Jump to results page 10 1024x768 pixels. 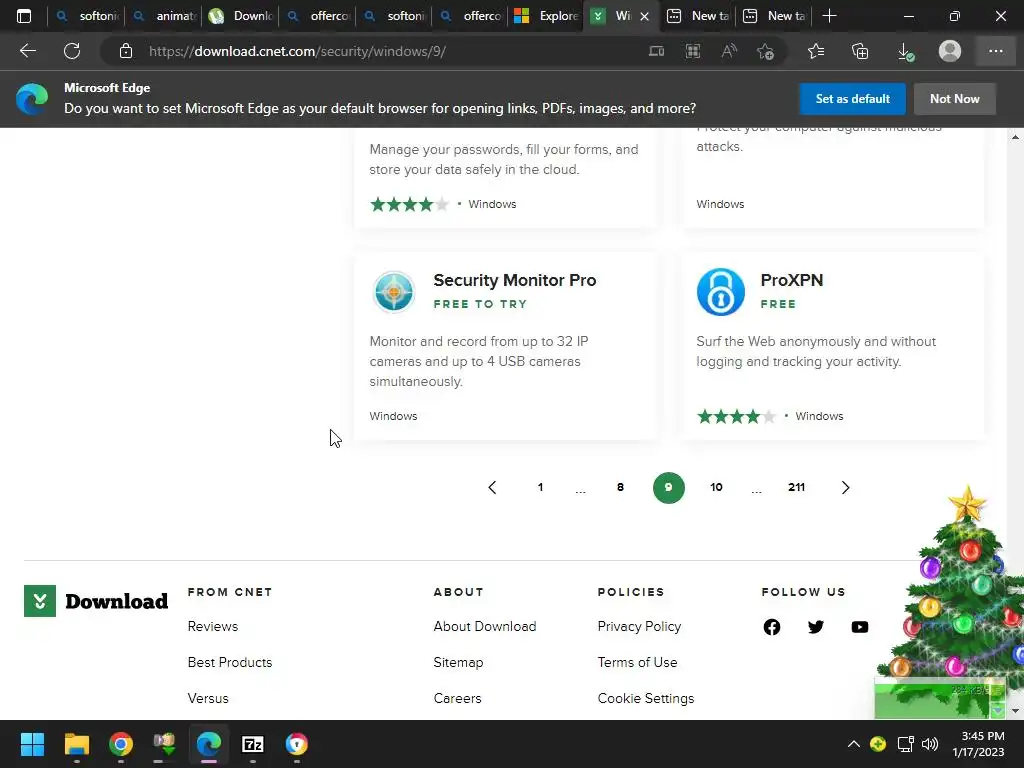coord(716,487)
